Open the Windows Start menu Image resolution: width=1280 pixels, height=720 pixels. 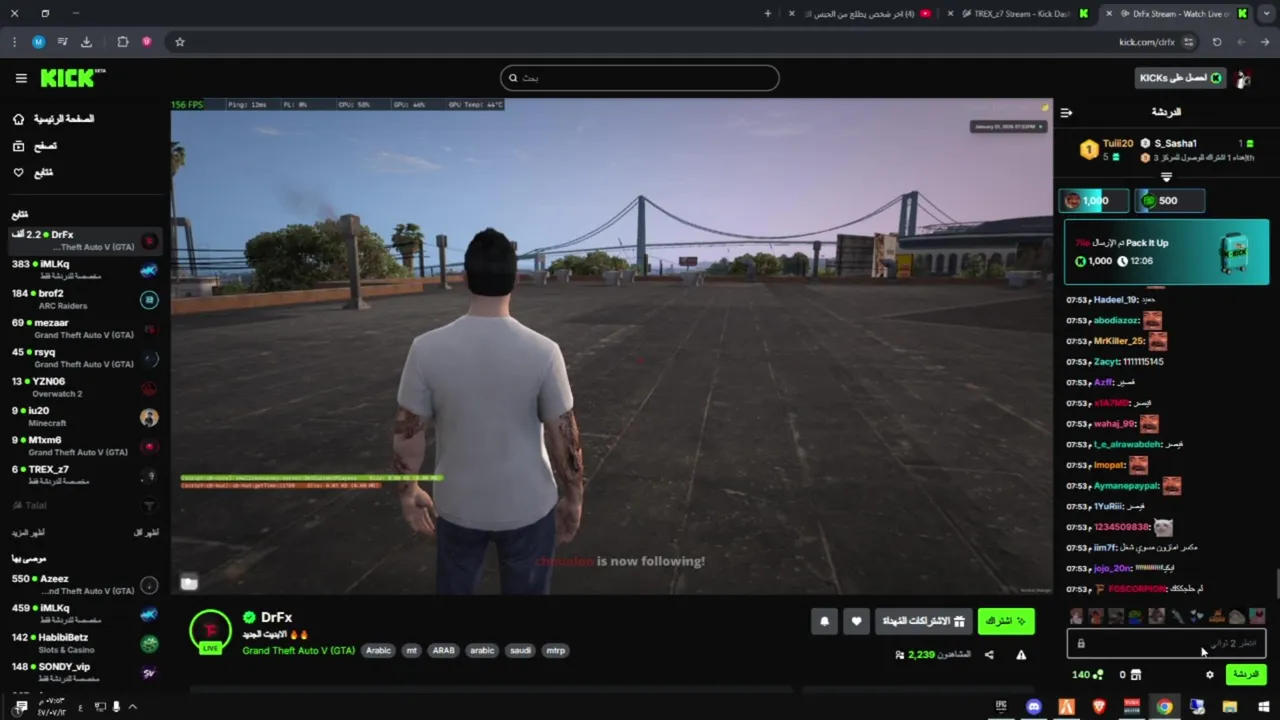pos(1262,707)
